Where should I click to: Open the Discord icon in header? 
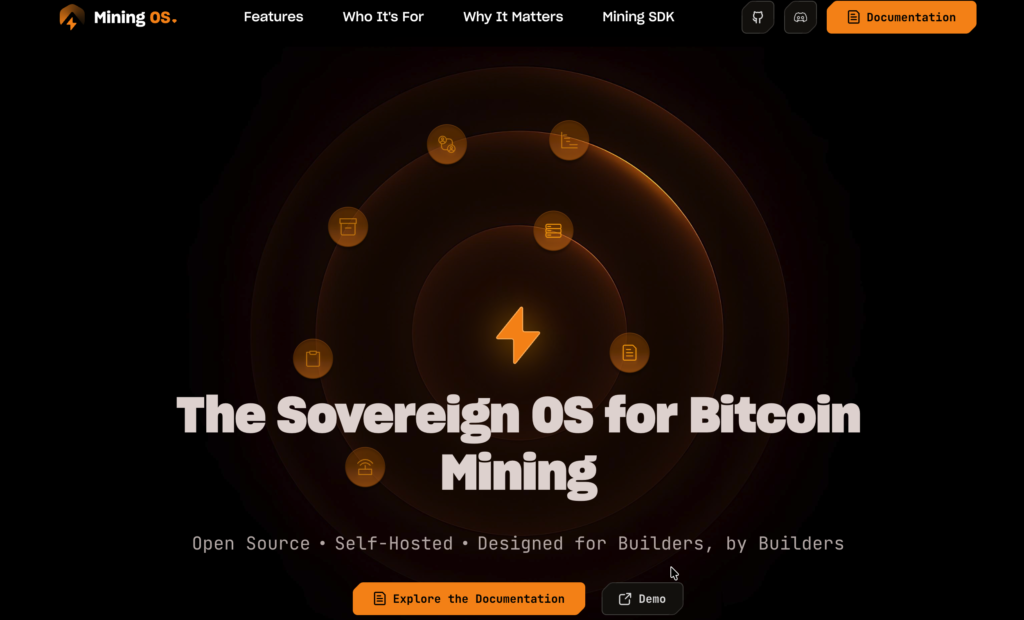coord(800,18)
